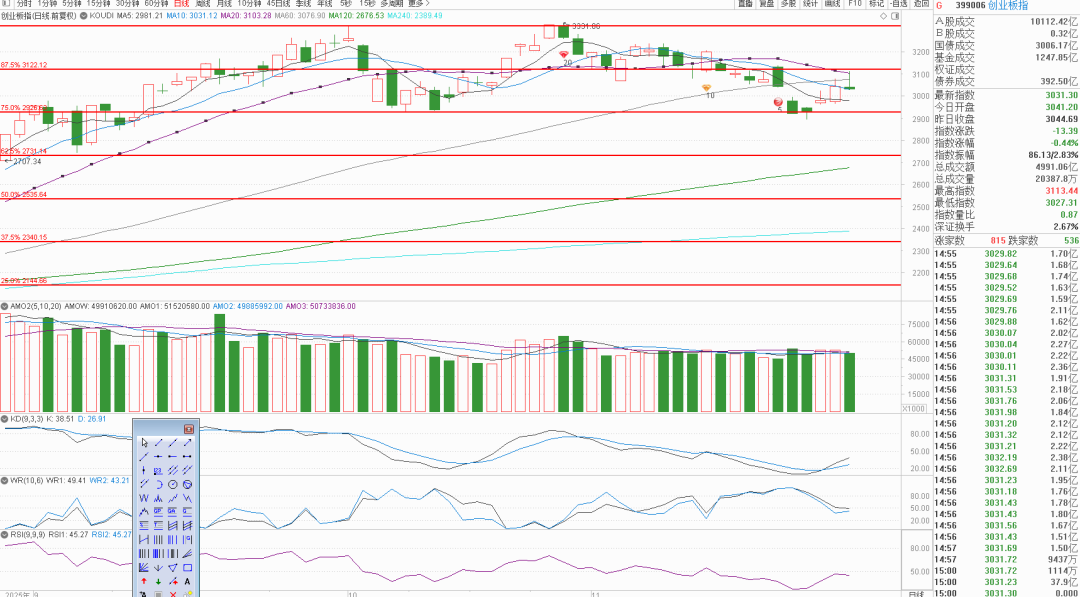Select the 年线 yearly period
Viewport: 1080px width, 597px height.
point(324,3)
